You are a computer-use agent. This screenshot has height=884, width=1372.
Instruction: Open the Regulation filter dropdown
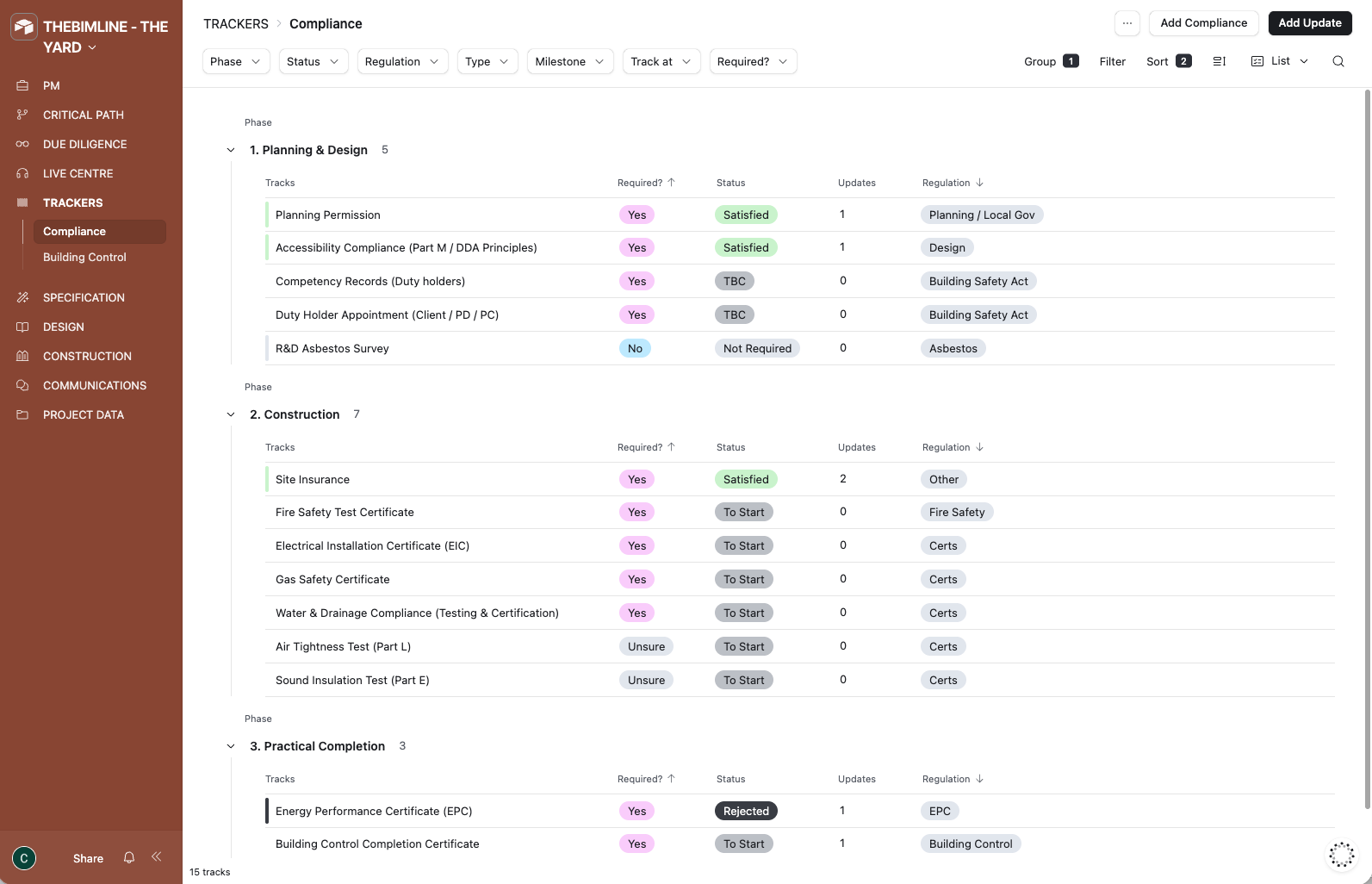pyautogui.click(x=402, y=61)
